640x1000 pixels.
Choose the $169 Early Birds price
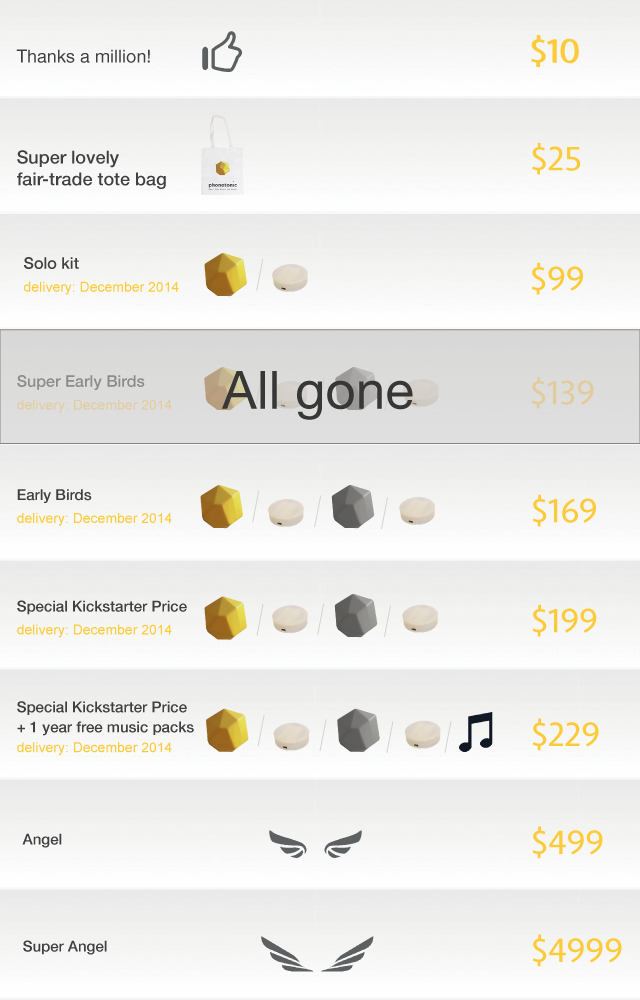click(x=564, y=510)
